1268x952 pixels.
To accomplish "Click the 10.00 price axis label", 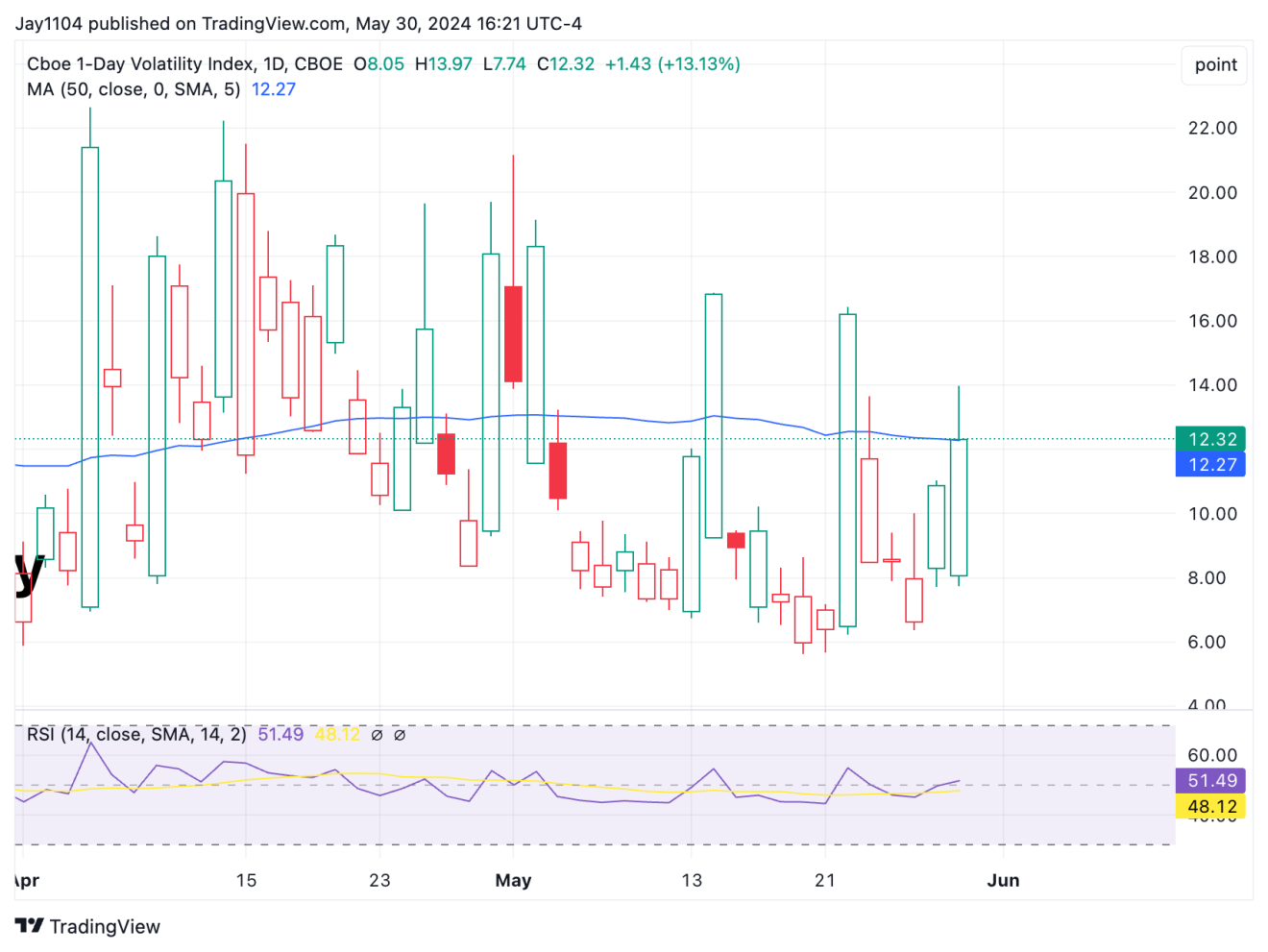I will click(x=1212, y=514).
